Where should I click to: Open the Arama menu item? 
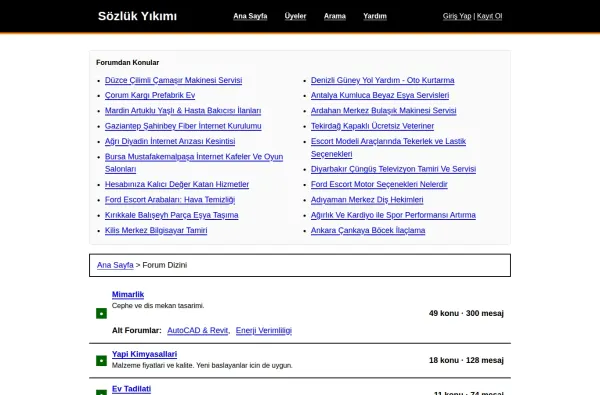(335, 16)
